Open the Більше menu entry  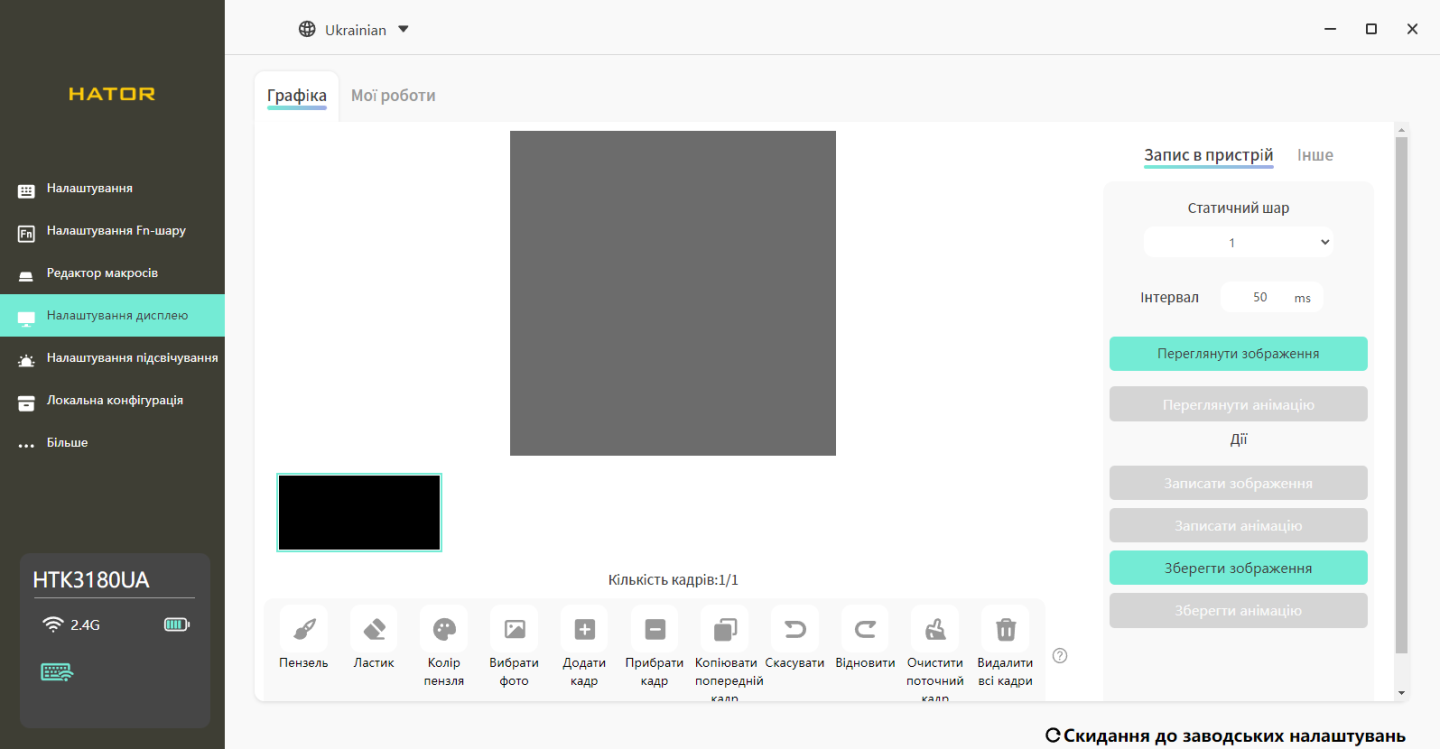pyautogui.click(x=112, y=442)
